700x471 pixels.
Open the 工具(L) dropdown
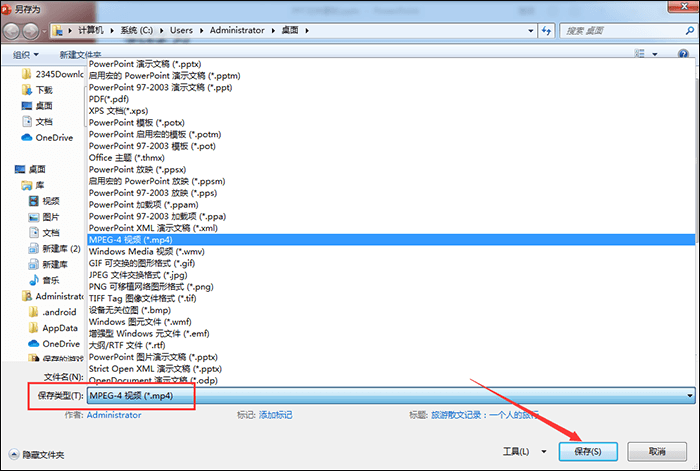tap(524, 452)
